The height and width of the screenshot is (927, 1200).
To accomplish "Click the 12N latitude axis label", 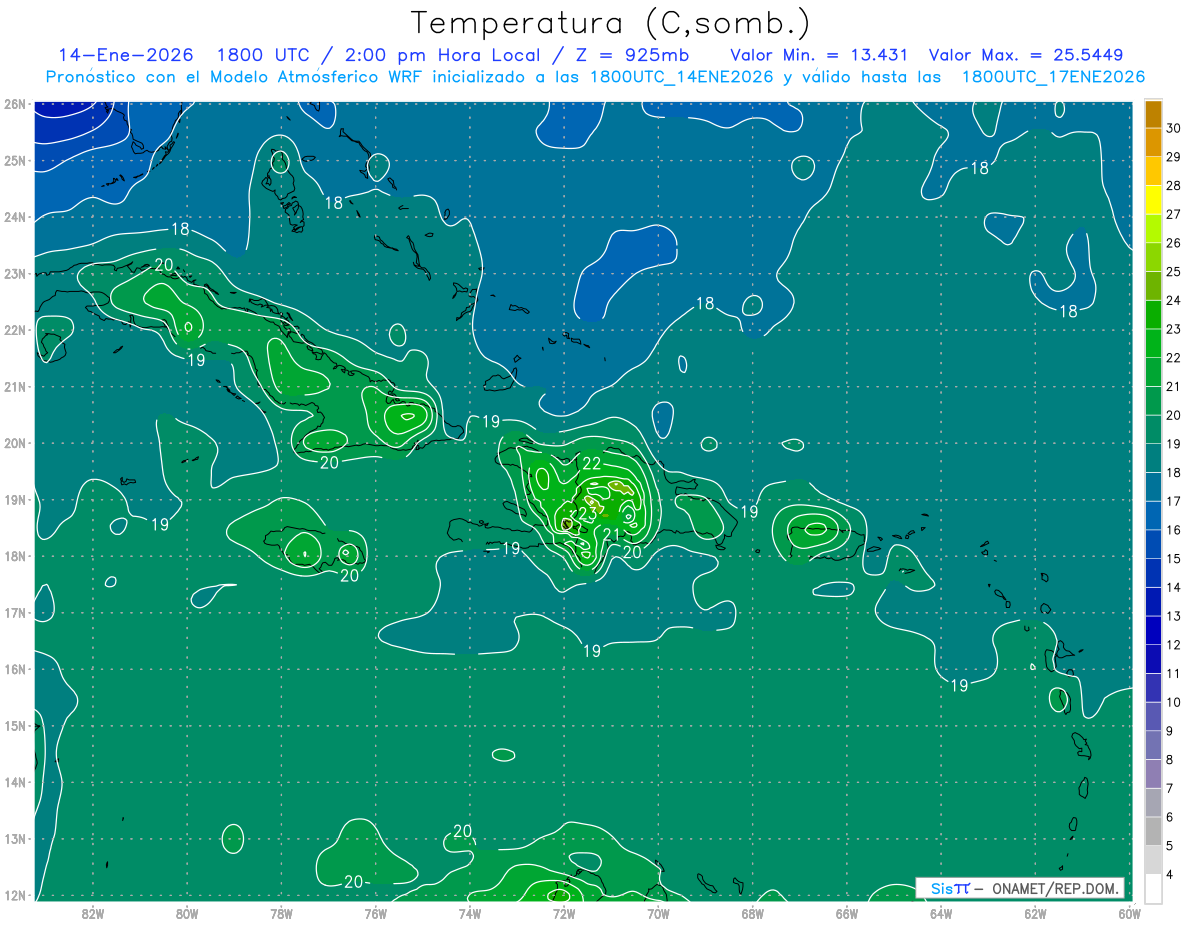I will [x=14, y=895].
